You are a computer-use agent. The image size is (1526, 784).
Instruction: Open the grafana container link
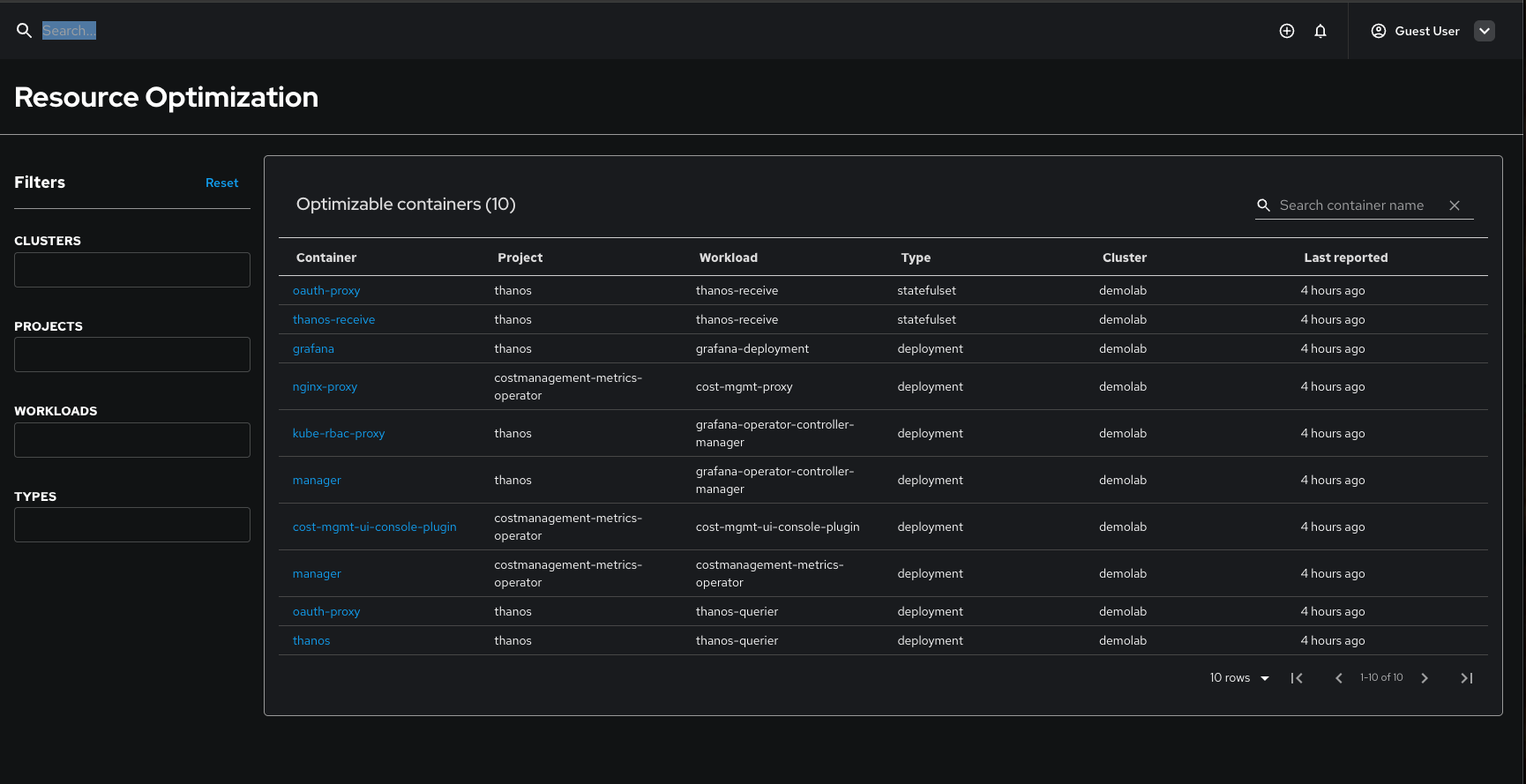(313, 349)
